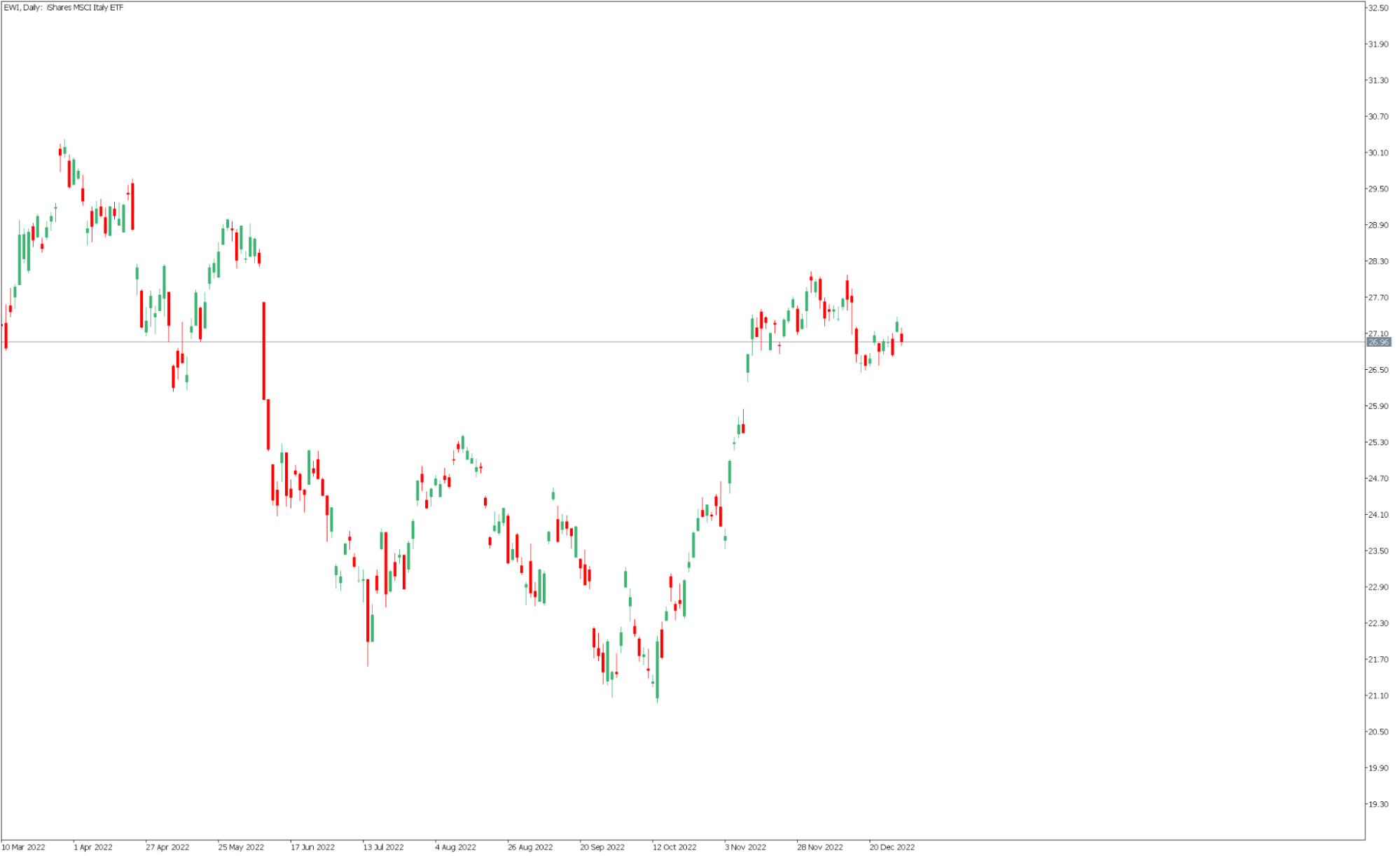Click the '13 Jul 2022' date label
The width and height of the screenshot is (1400, 856).
point(384,848)
